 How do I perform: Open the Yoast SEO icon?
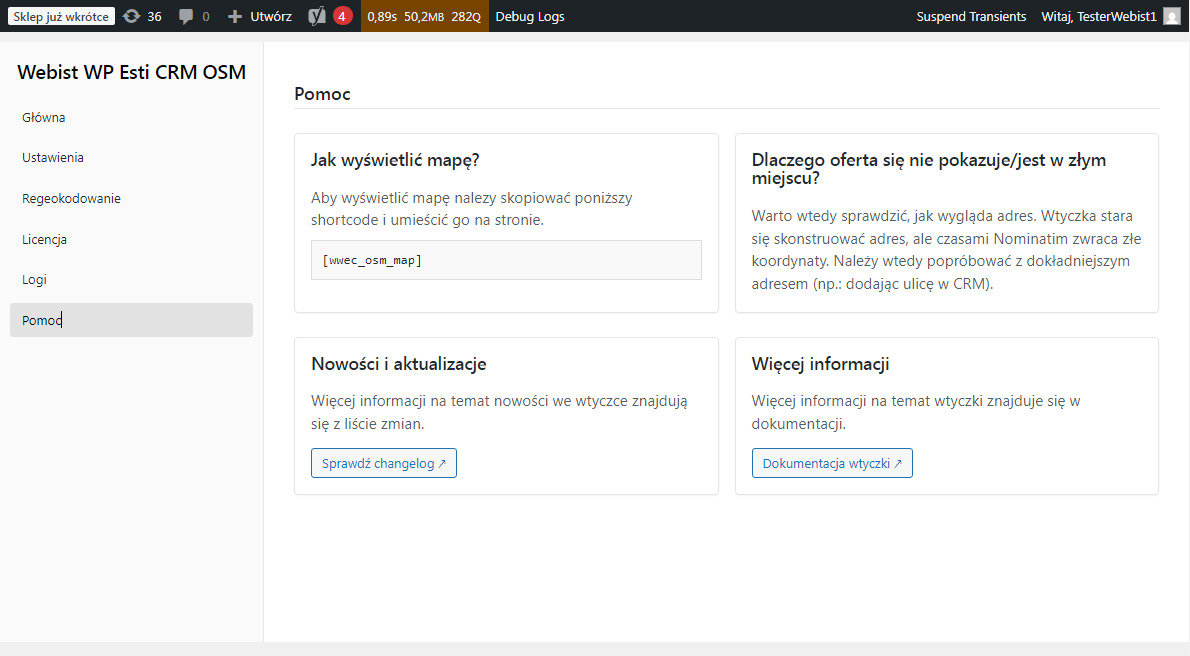(x=317, y=16)
